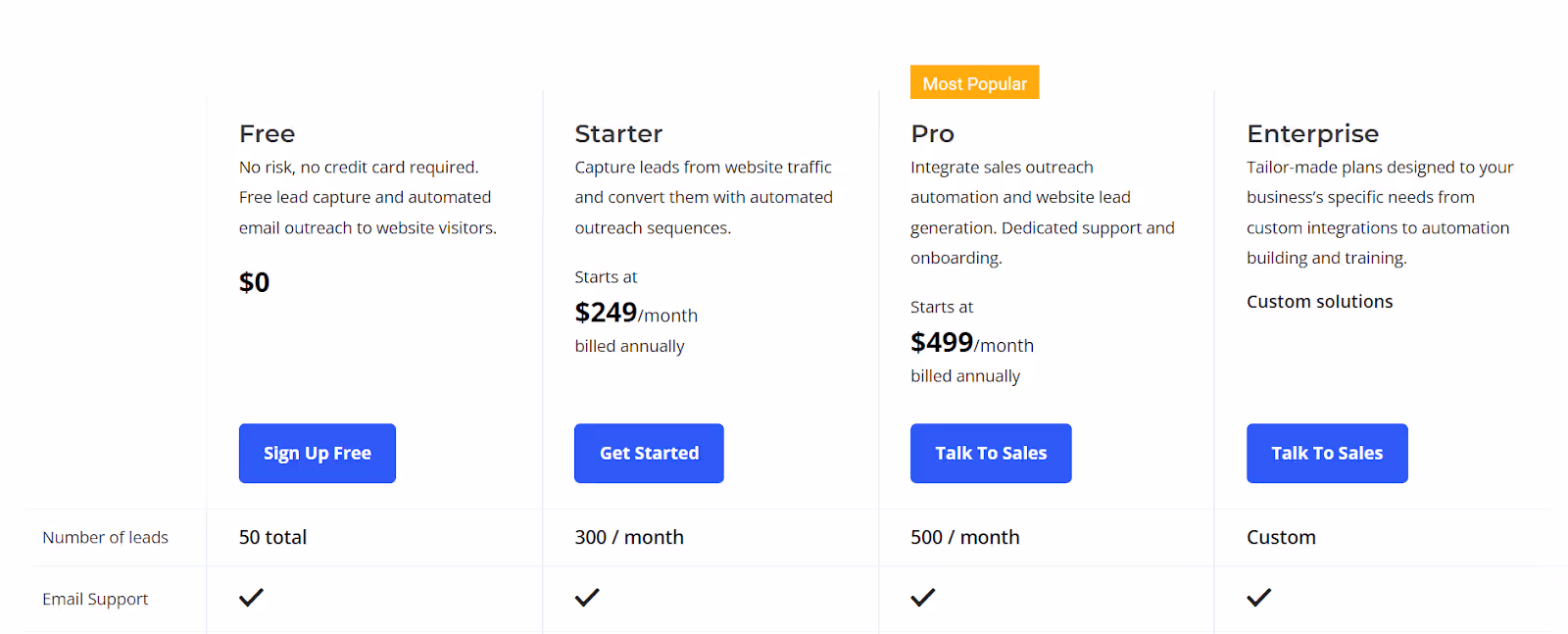The width and height of the screenshot is (1568, 634).
Task: Select the Pro plan heading
Action: [x=932, y=133]
